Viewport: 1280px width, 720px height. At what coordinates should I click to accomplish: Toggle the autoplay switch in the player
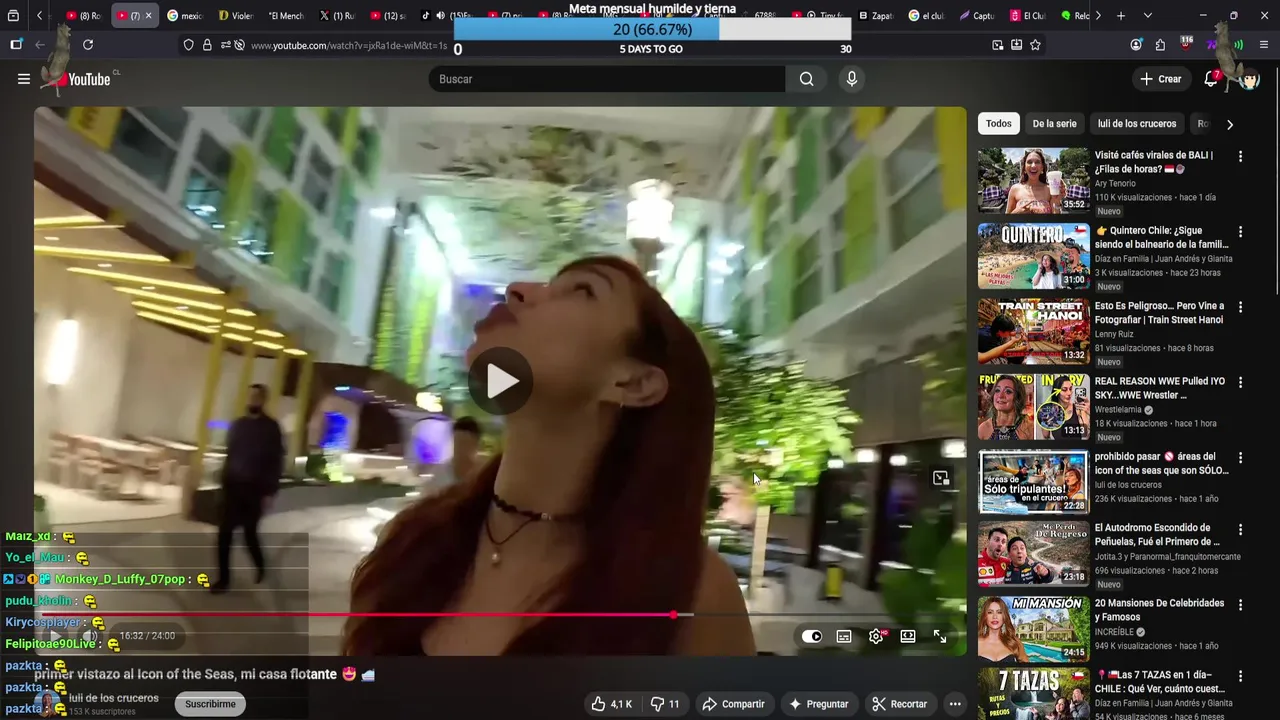click(812, 636)
